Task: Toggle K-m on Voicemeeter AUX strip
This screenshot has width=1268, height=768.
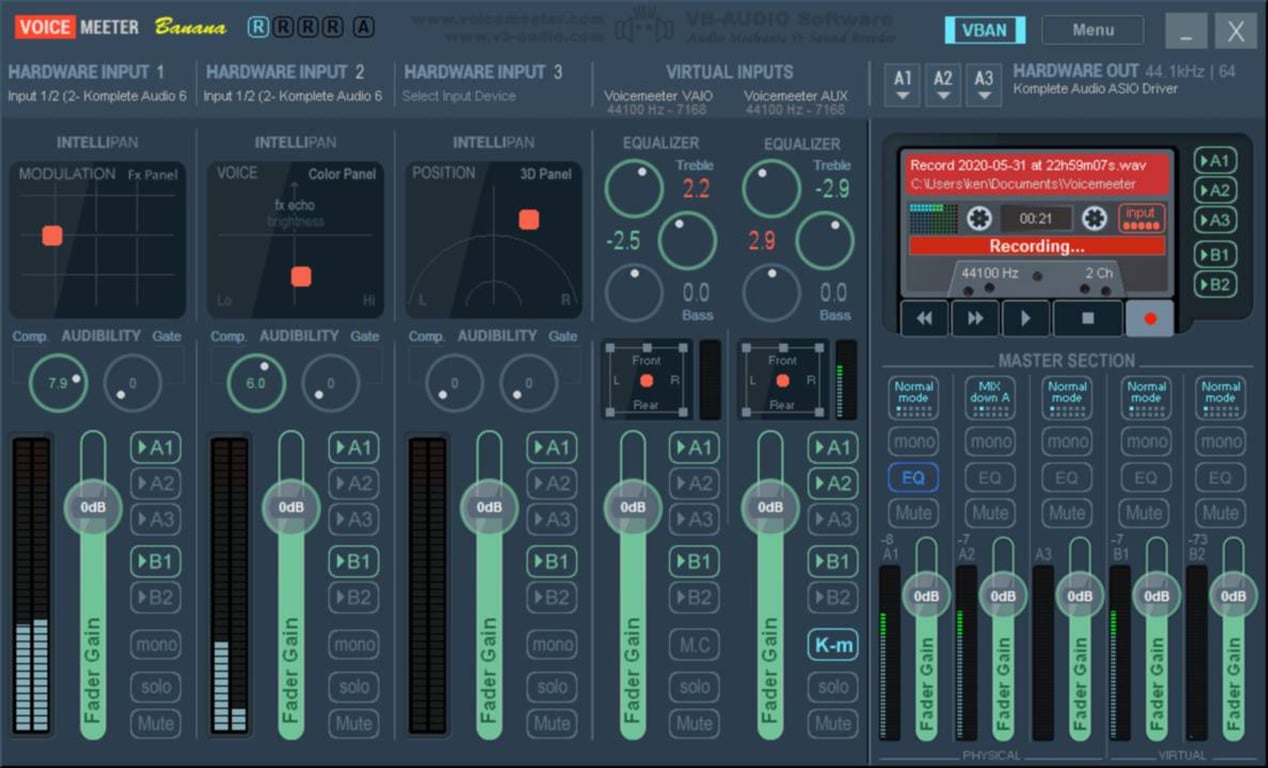Action: click(833, 645)
